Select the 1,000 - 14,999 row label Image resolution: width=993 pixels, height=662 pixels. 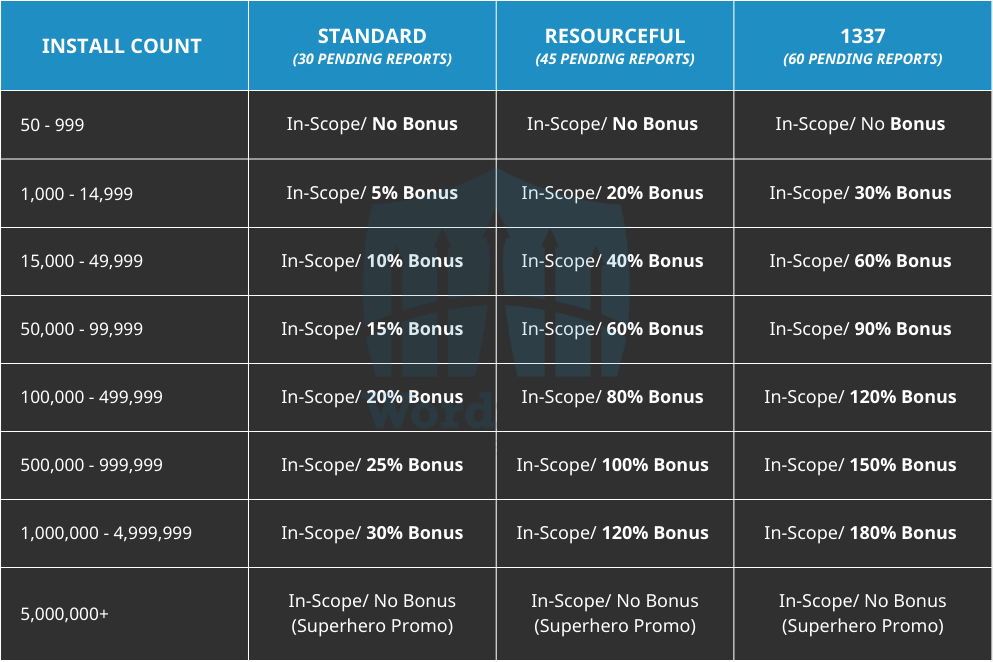click(77, 193)
